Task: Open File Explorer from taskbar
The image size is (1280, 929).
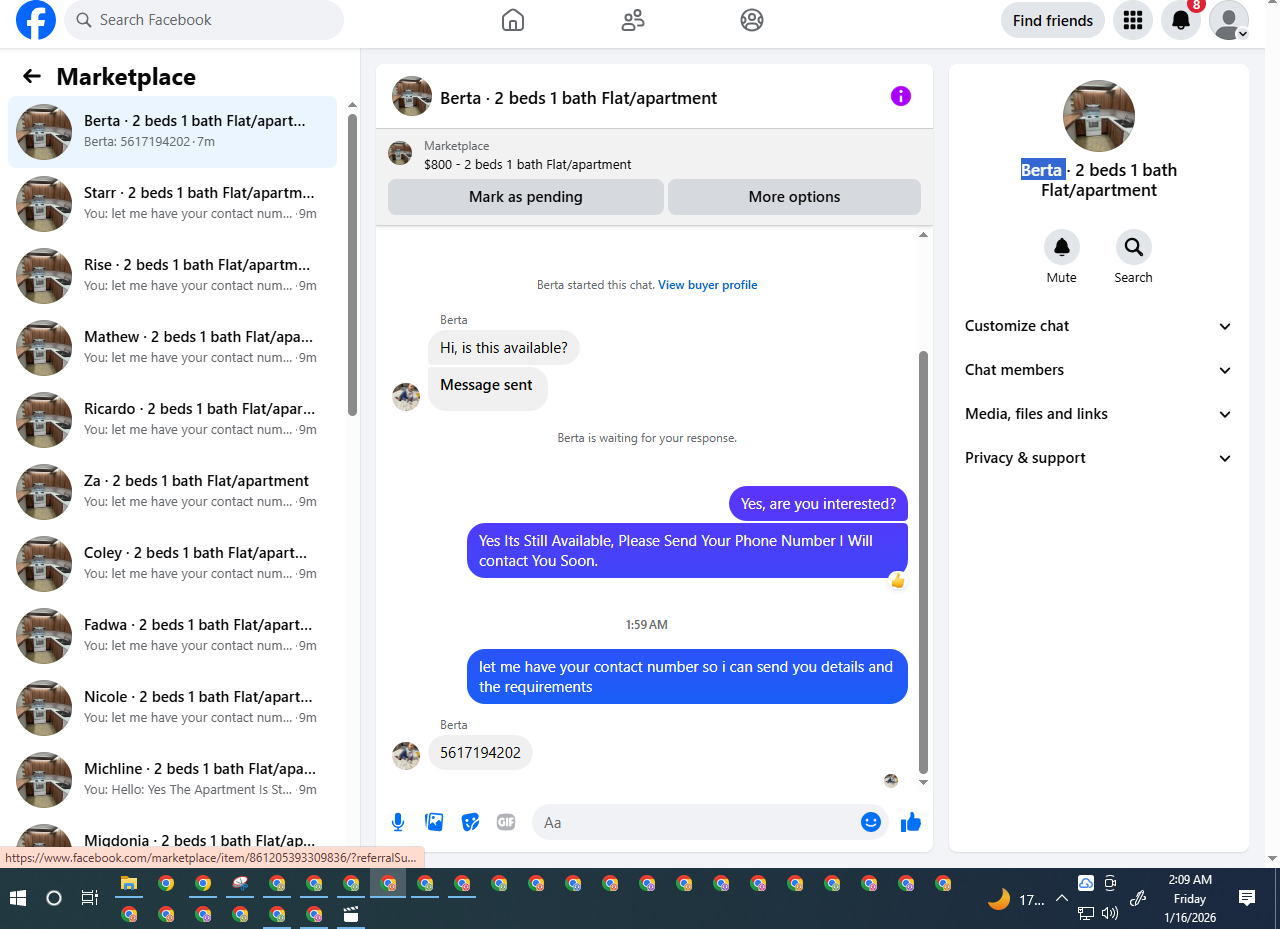Action: [129, 884]
